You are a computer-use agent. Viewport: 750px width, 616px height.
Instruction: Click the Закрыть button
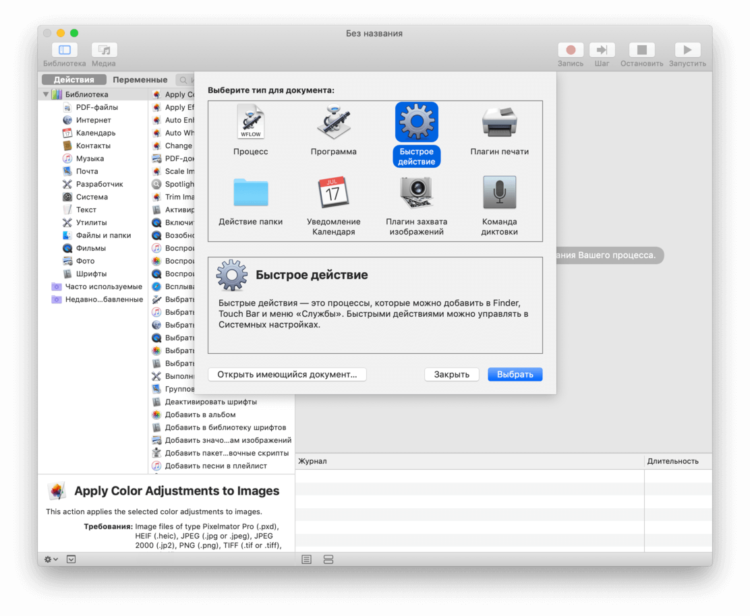pos(452,374)
